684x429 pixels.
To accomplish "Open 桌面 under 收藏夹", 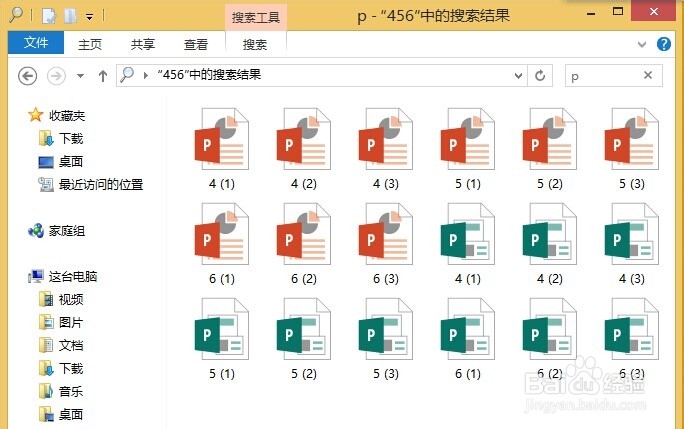I will (61, 161).
